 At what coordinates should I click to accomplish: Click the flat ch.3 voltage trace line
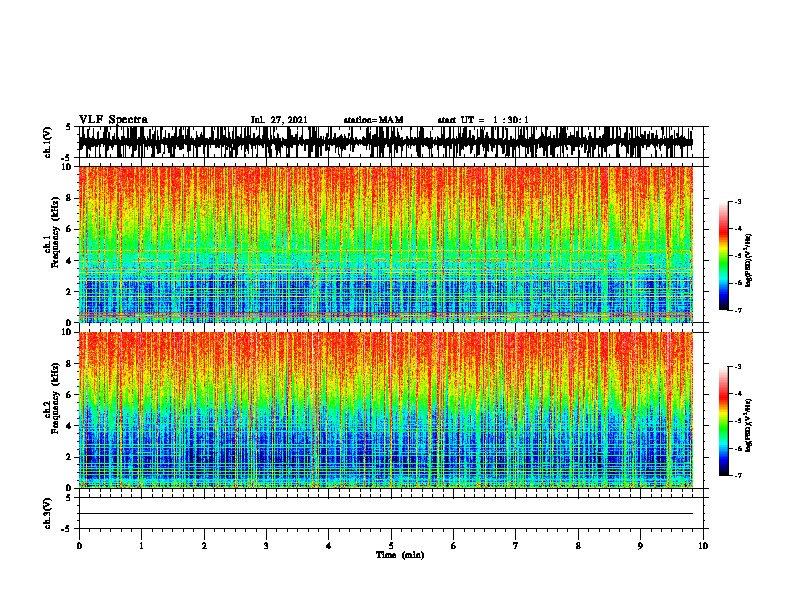coord(386,514)
